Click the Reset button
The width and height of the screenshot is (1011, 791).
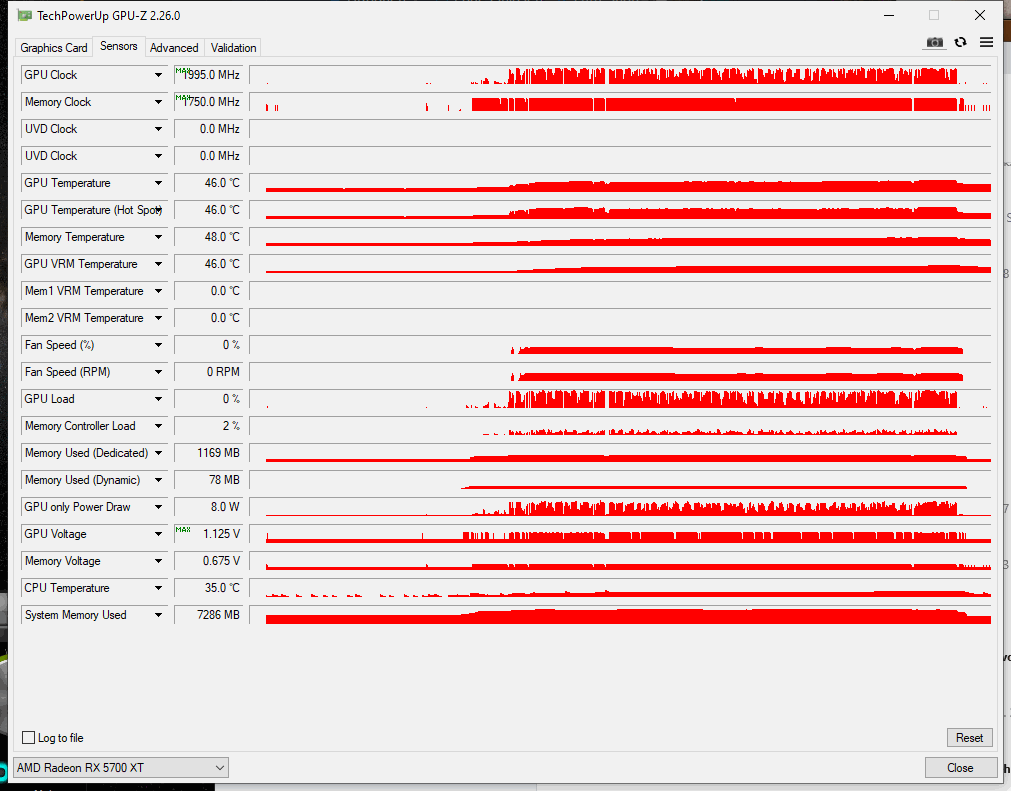click(969, 737)
